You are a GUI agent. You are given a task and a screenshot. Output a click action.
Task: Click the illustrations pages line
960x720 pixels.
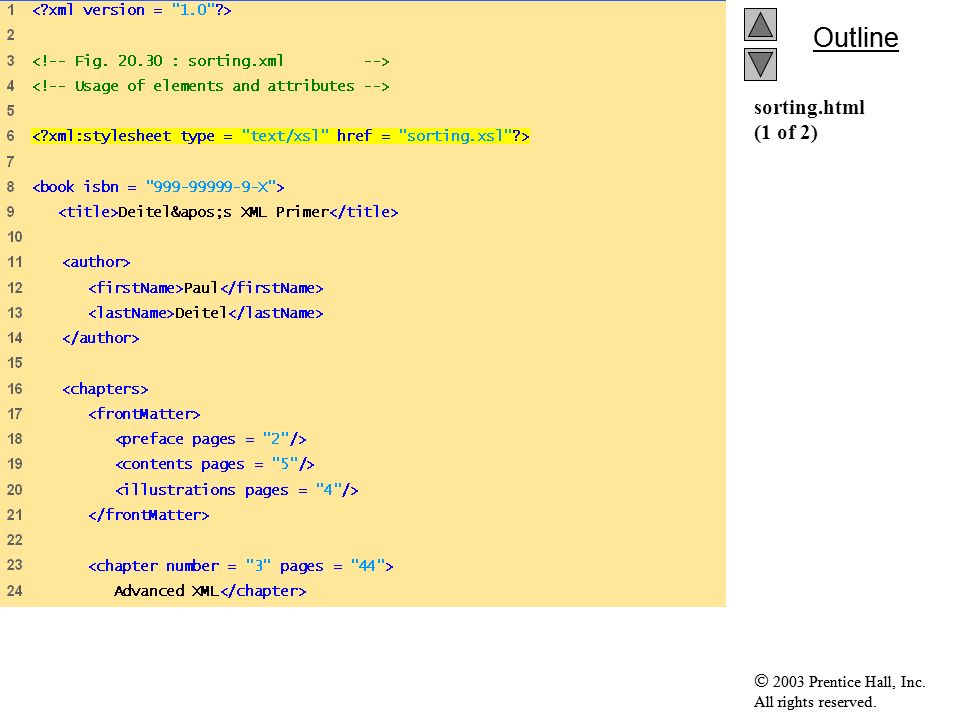pyautogui.click(x=236, y=490)
